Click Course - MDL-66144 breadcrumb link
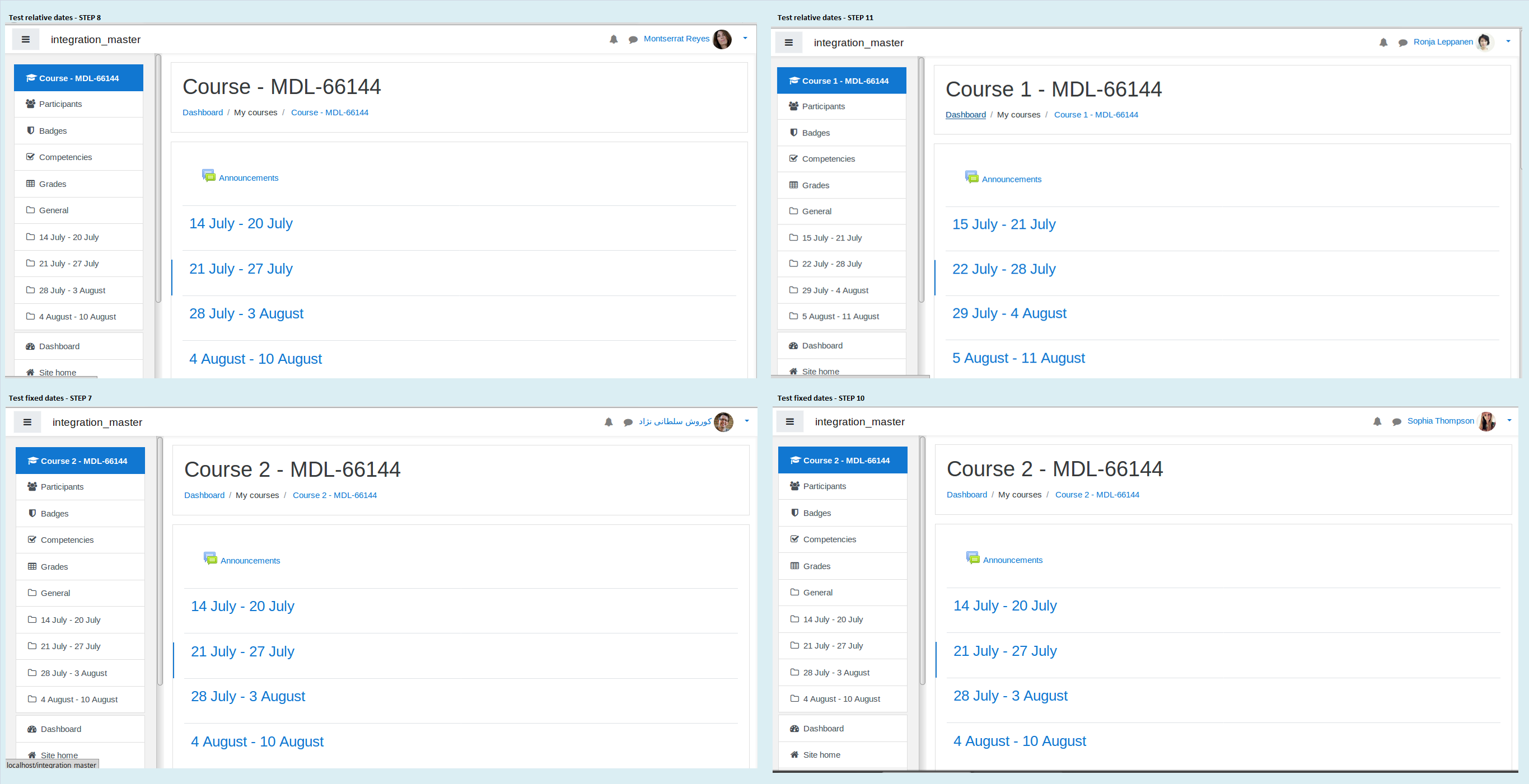The image size is (1529, 784). [x=329, y=112]
